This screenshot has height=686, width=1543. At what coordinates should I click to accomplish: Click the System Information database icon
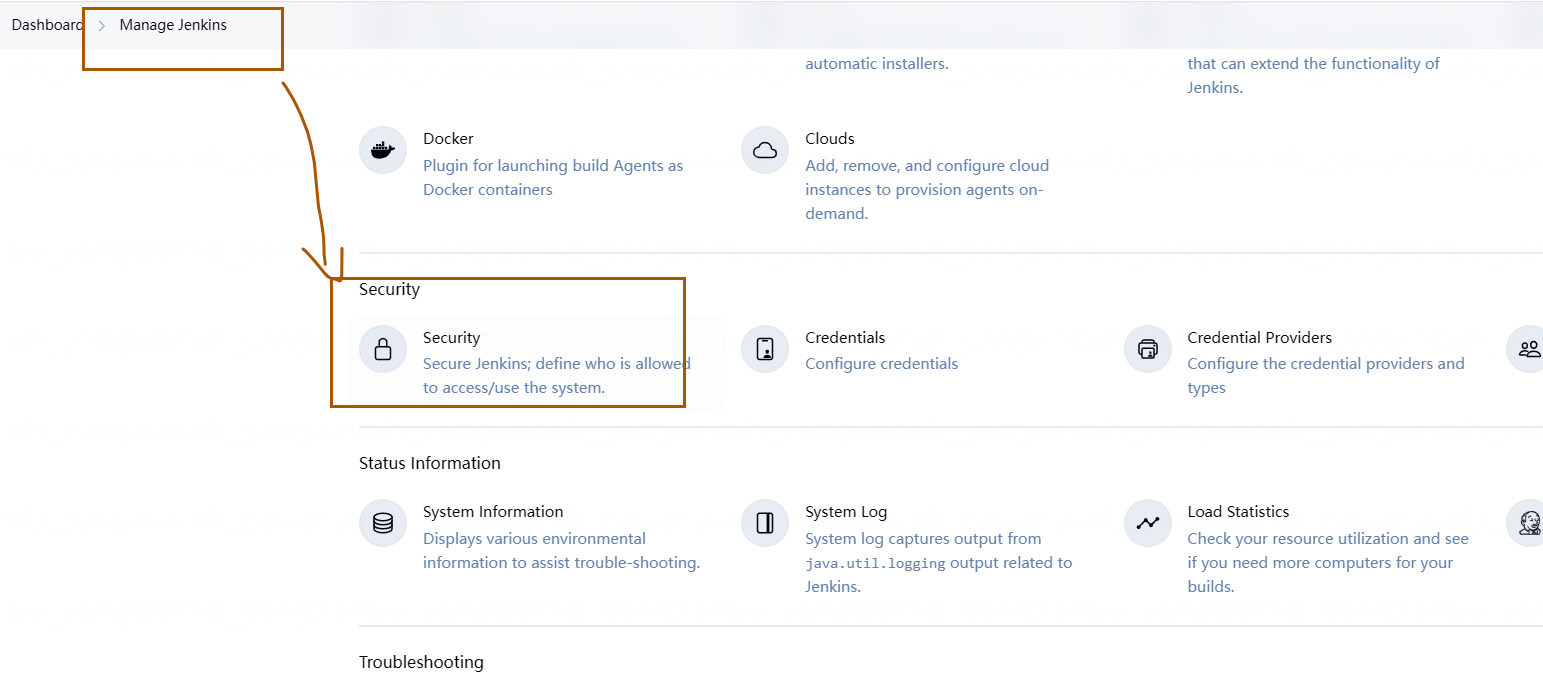tap(383, 523)
